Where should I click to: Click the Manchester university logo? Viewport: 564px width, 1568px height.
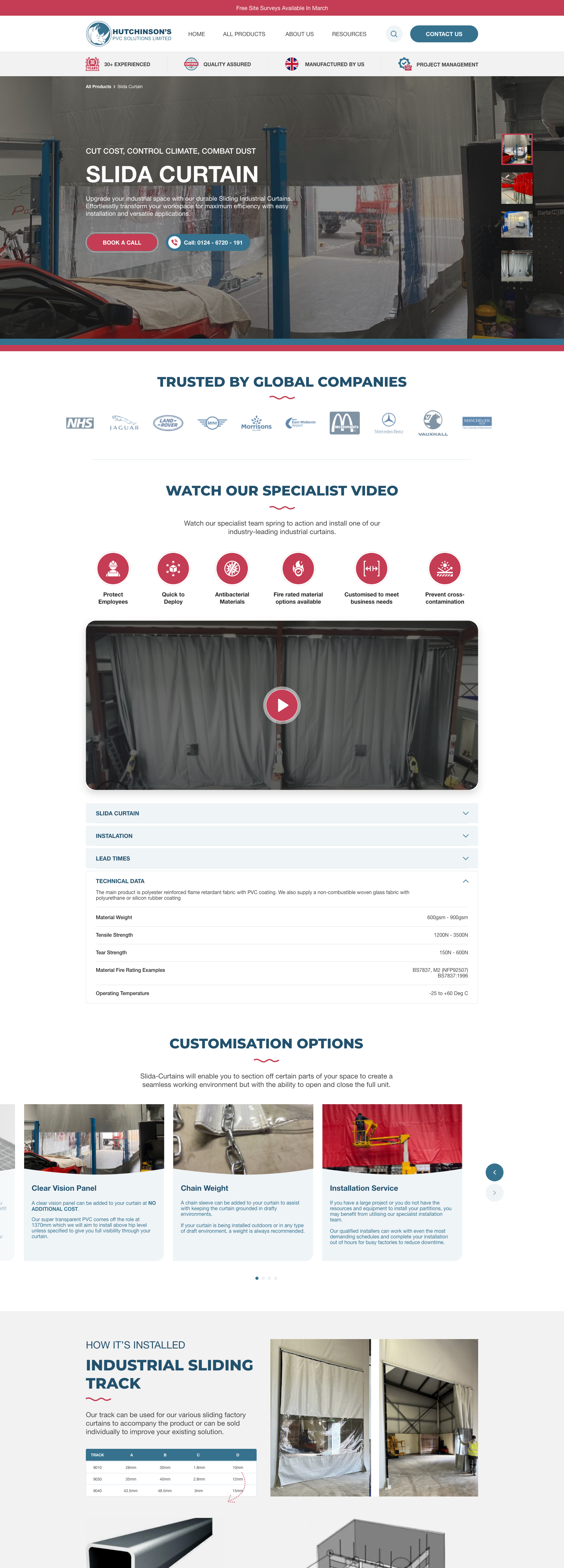pyautogui.click(x=477, y=423)
